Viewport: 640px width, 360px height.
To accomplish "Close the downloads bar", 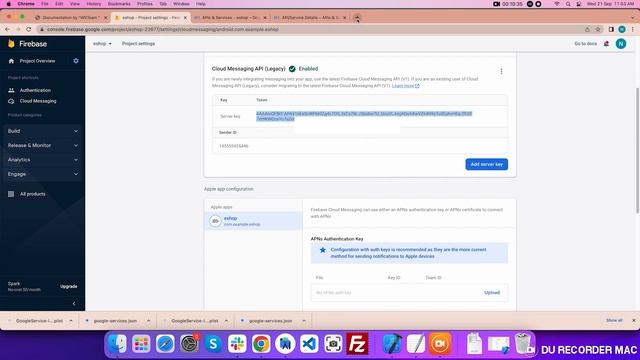I will (x=634, y=320).
